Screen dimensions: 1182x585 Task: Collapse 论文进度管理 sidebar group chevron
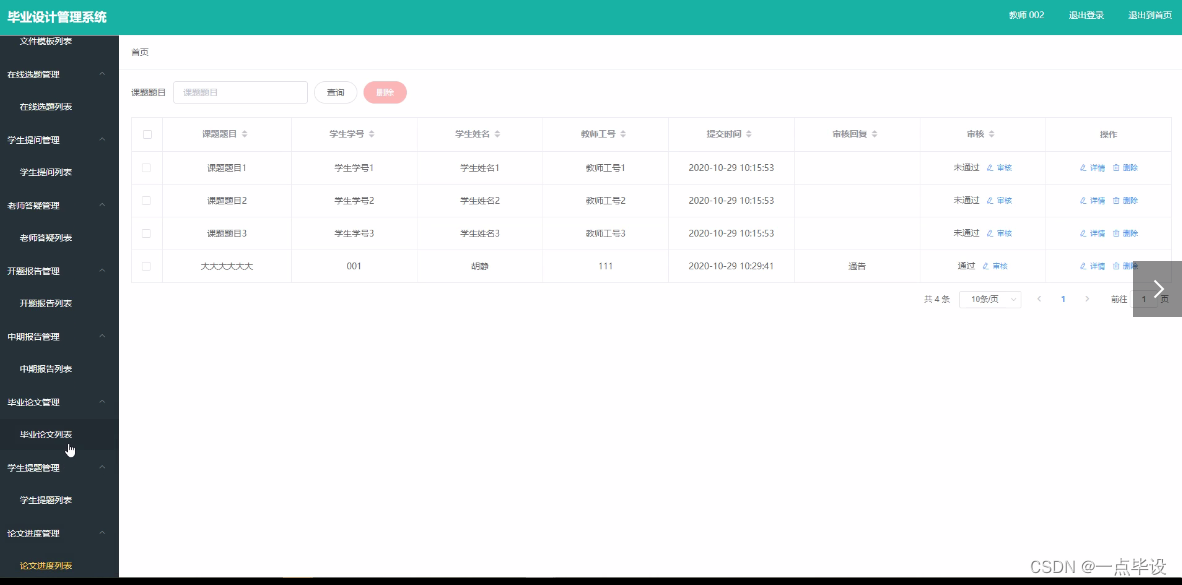(103, 533)
